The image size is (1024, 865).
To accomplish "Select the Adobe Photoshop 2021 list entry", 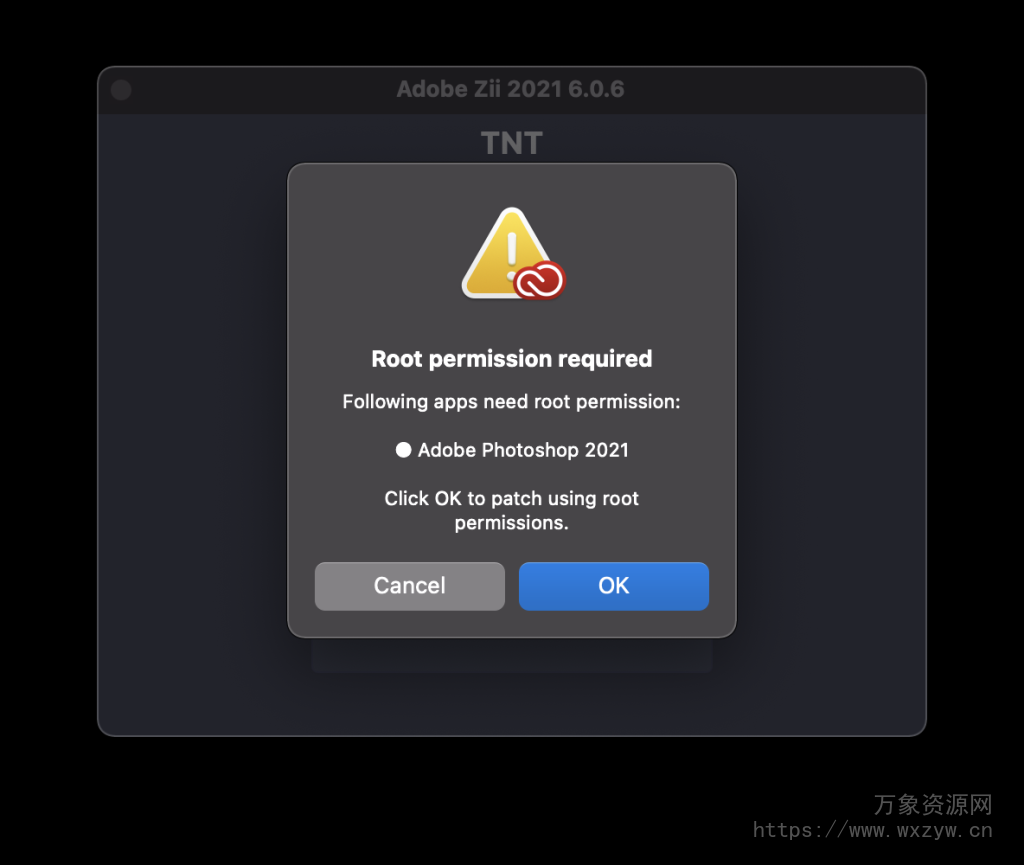I will pyautogui.click(x=512, y=450).
